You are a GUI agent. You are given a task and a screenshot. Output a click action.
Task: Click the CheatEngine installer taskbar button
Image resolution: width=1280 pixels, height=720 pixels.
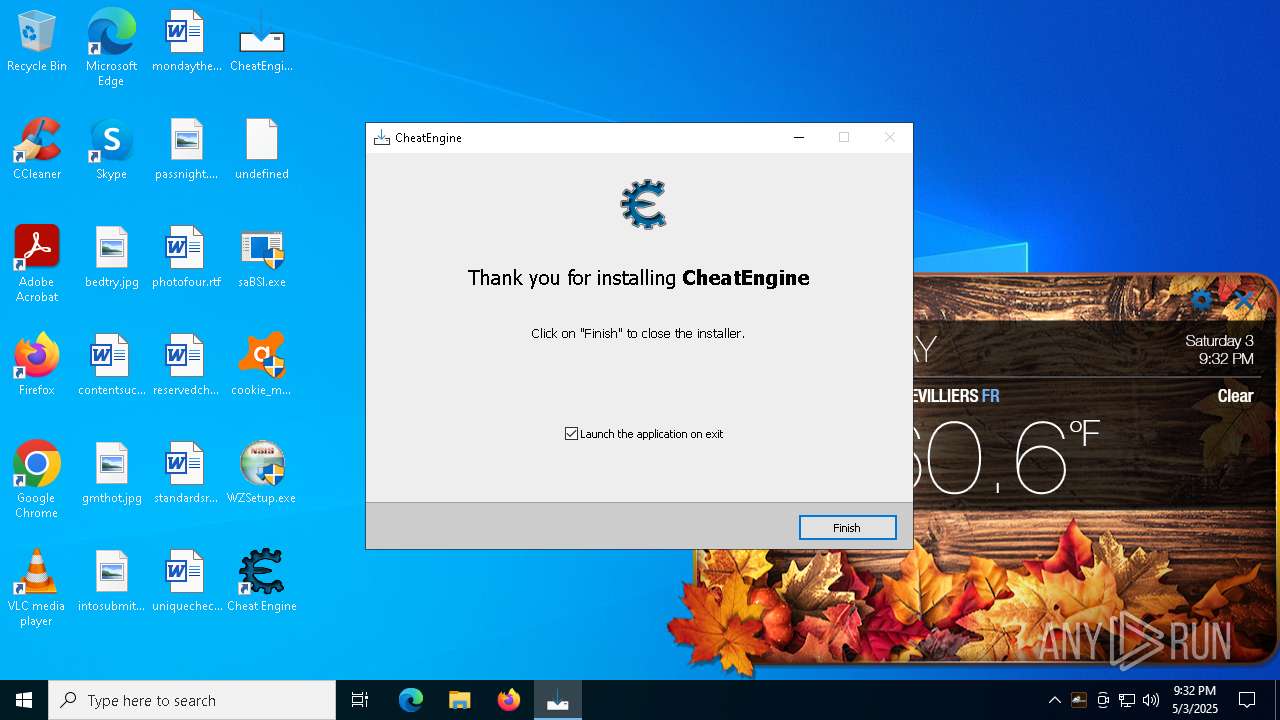(558, 700)
